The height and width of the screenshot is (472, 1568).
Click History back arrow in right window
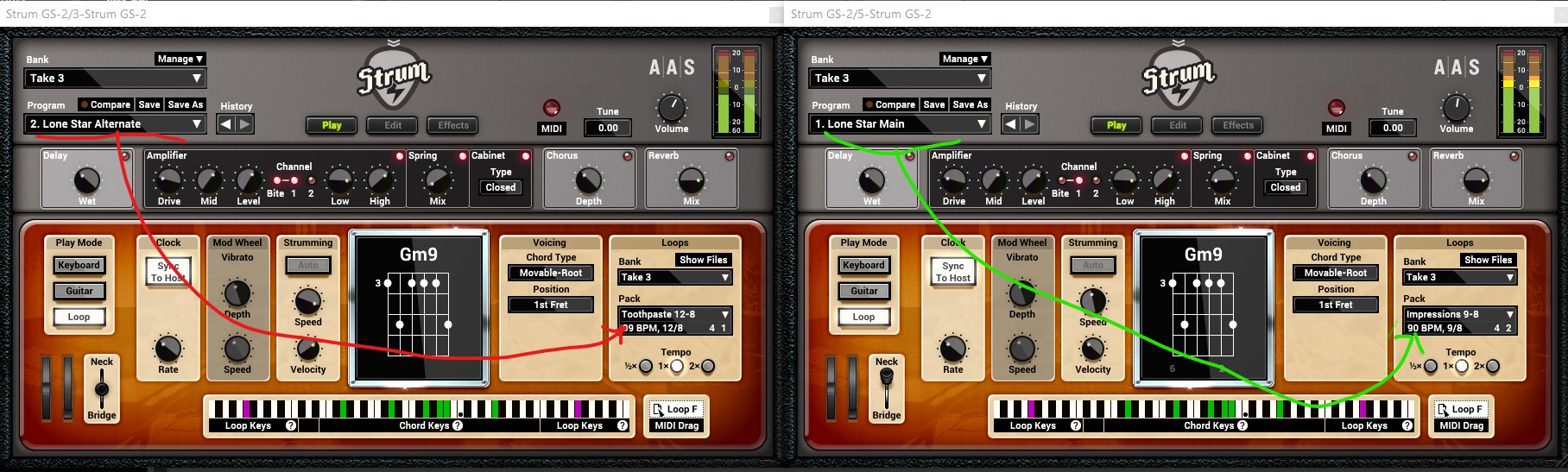coord(1011,124)
